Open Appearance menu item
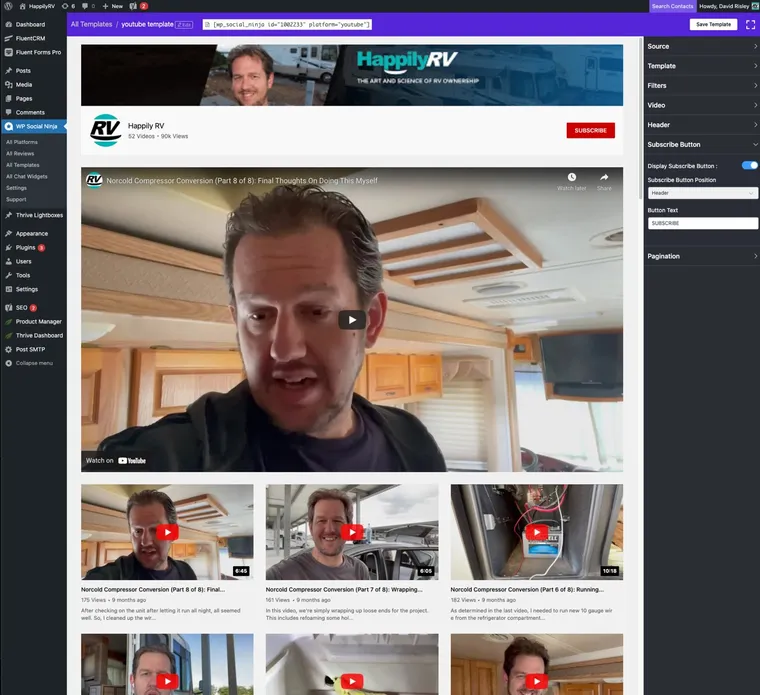The image size is (760, 695). (33, 234)
